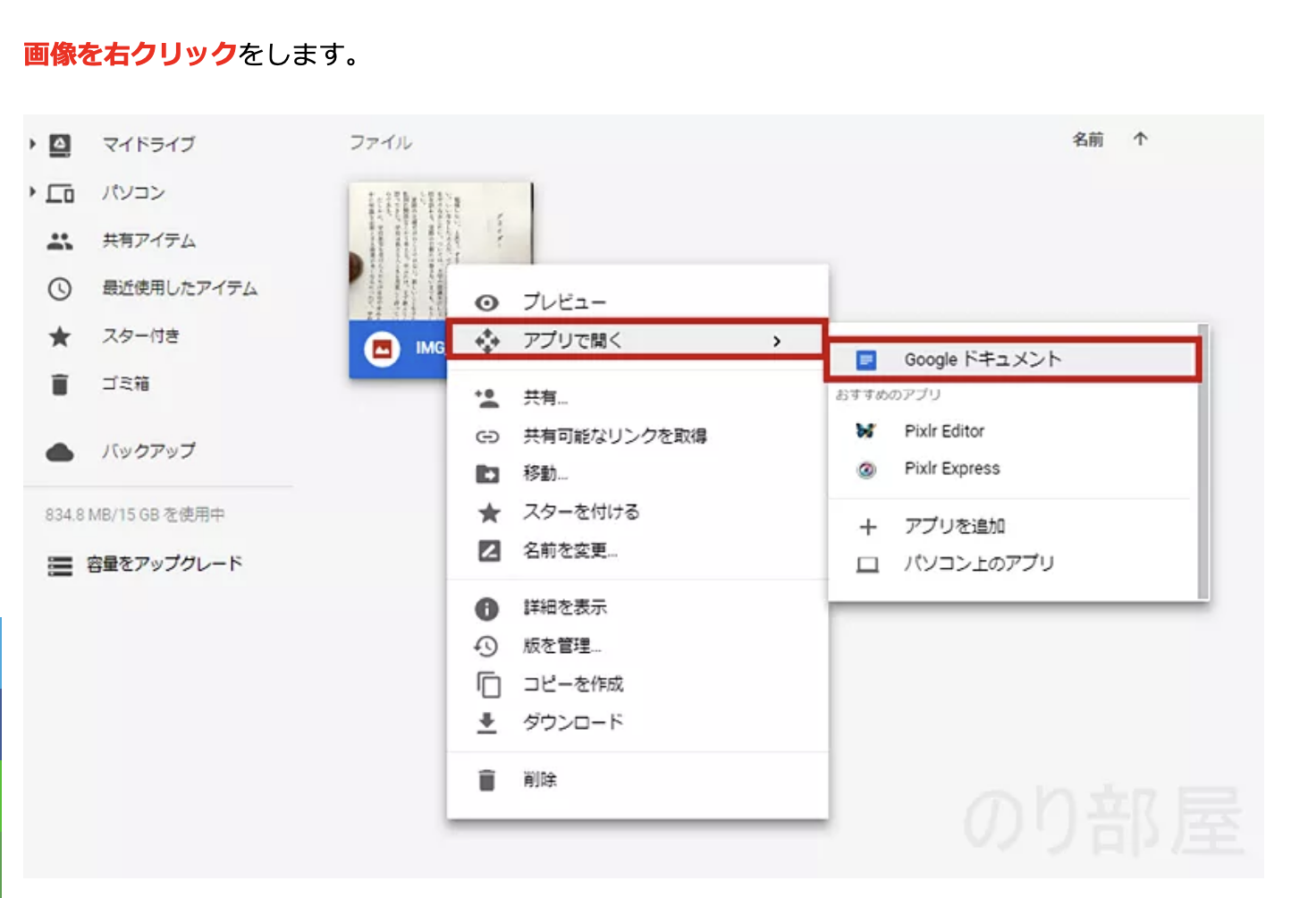1316x898 pixels.
Task: Sort by 名前 column header
Action: click(1088, 140)
